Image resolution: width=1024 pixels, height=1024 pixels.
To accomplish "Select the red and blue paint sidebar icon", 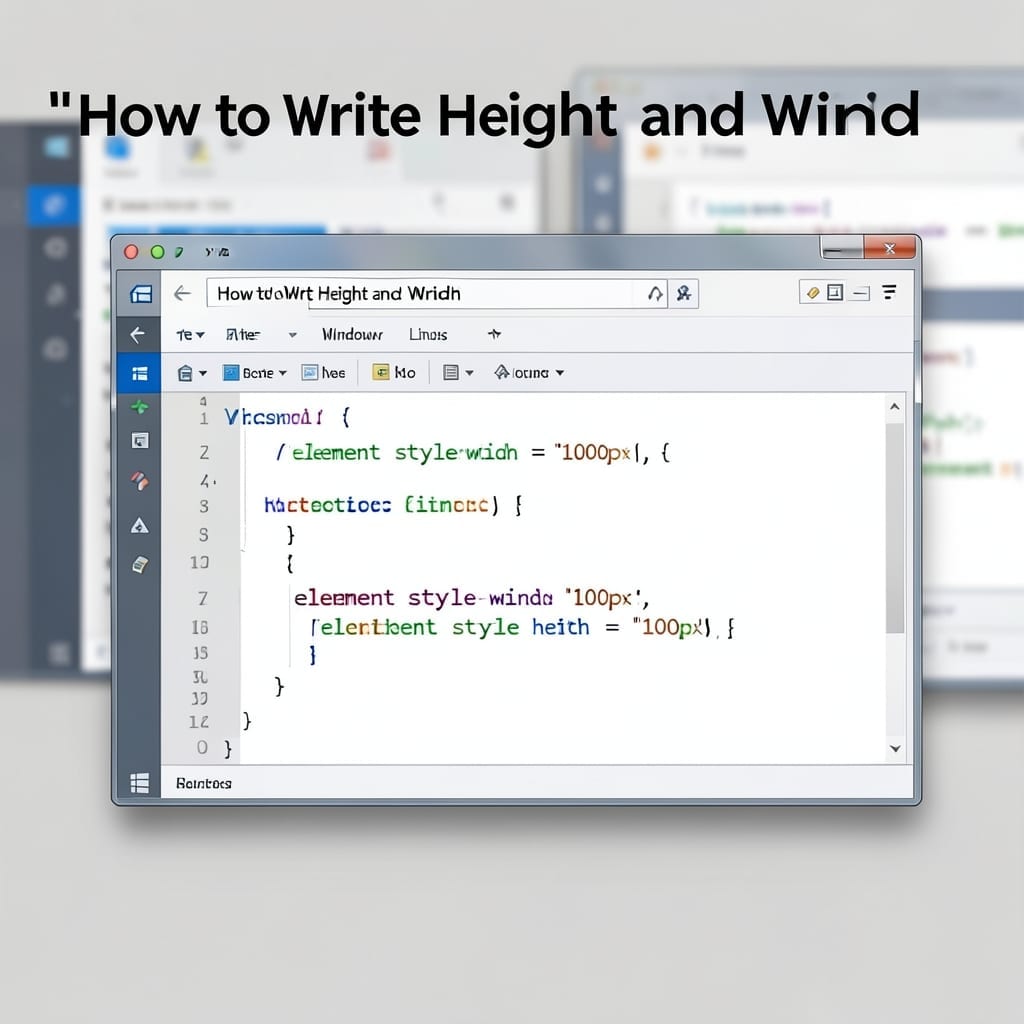I will pos(139,481).
